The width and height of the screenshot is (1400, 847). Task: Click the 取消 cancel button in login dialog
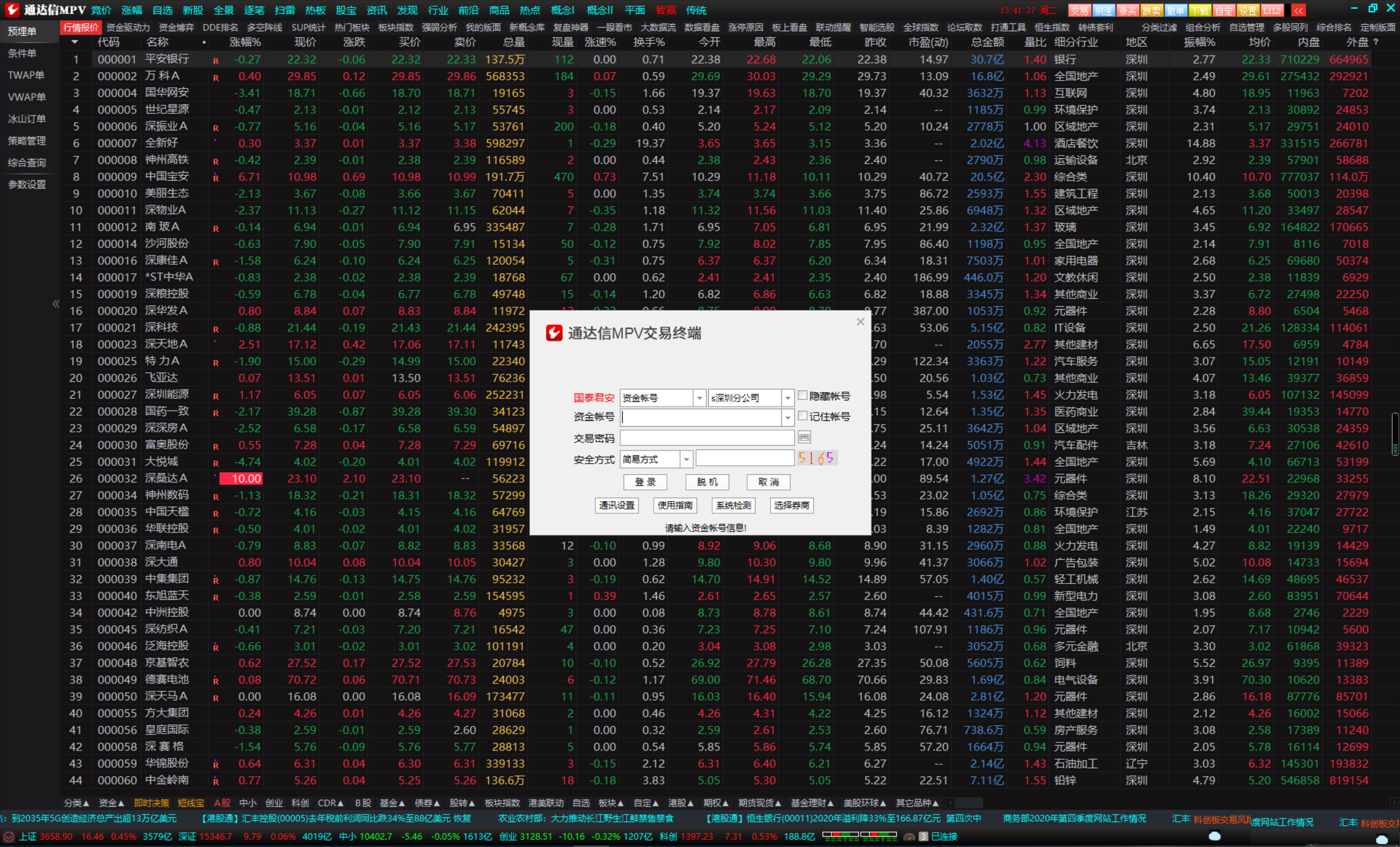point(768,482)
